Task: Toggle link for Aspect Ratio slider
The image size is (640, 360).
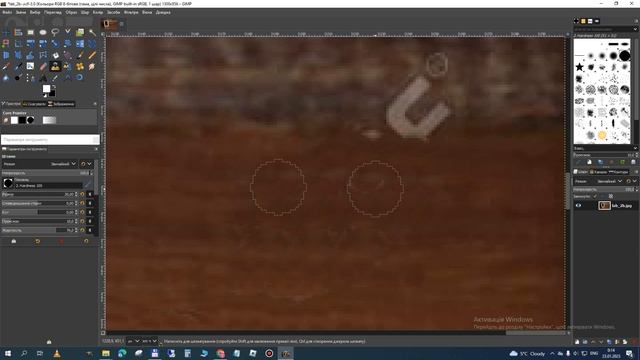Action: click(x=90, y=203)
